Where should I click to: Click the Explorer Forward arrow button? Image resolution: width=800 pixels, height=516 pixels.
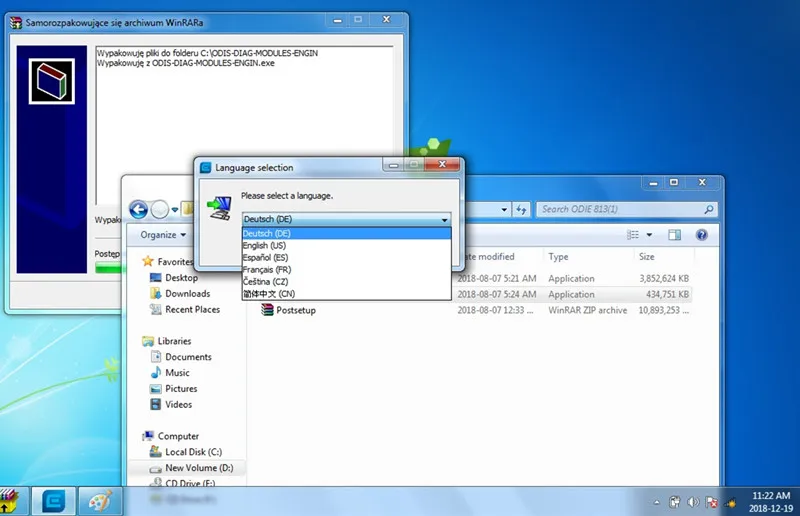click(160, 209)
